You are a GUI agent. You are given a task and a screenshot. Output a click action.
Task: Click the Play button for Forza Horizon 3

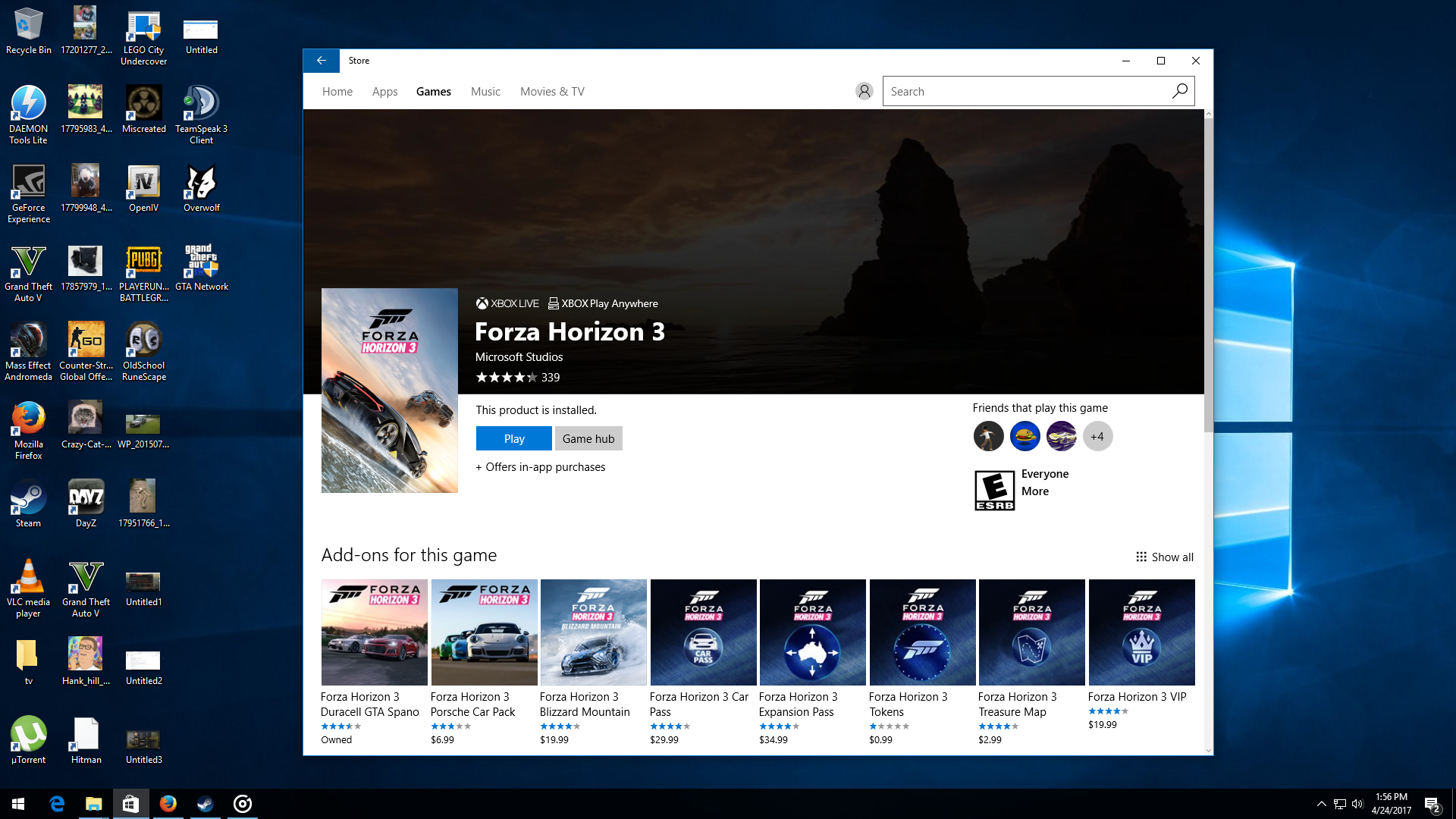[514, 438]
